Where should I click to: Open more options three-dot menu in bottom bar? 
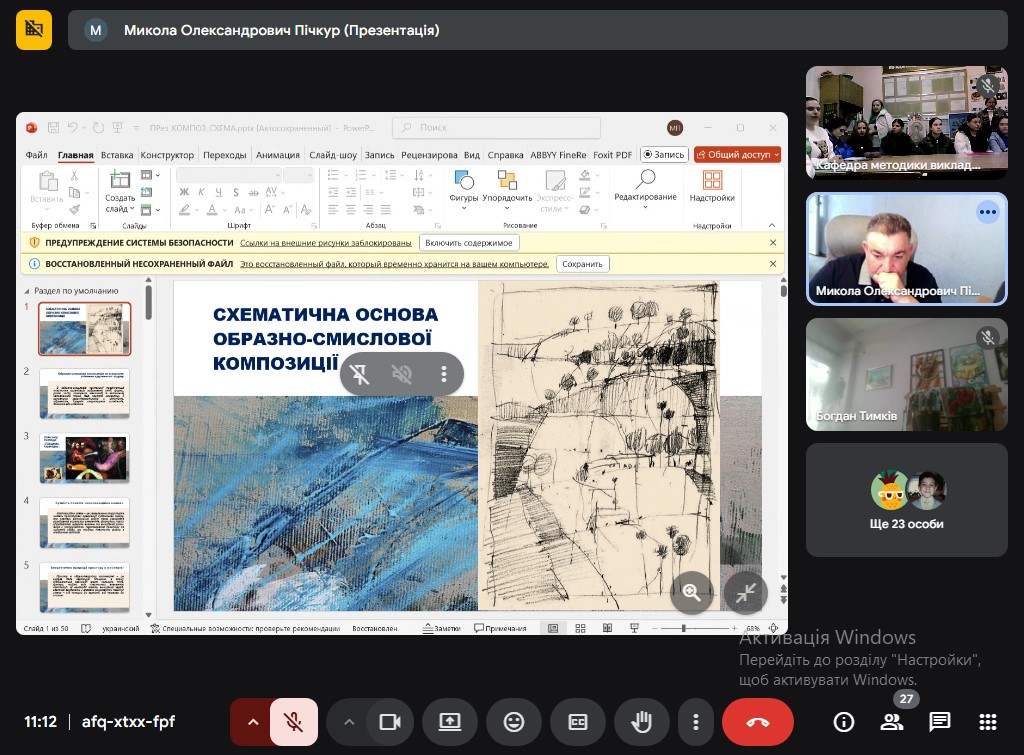[x=695, y=722]
